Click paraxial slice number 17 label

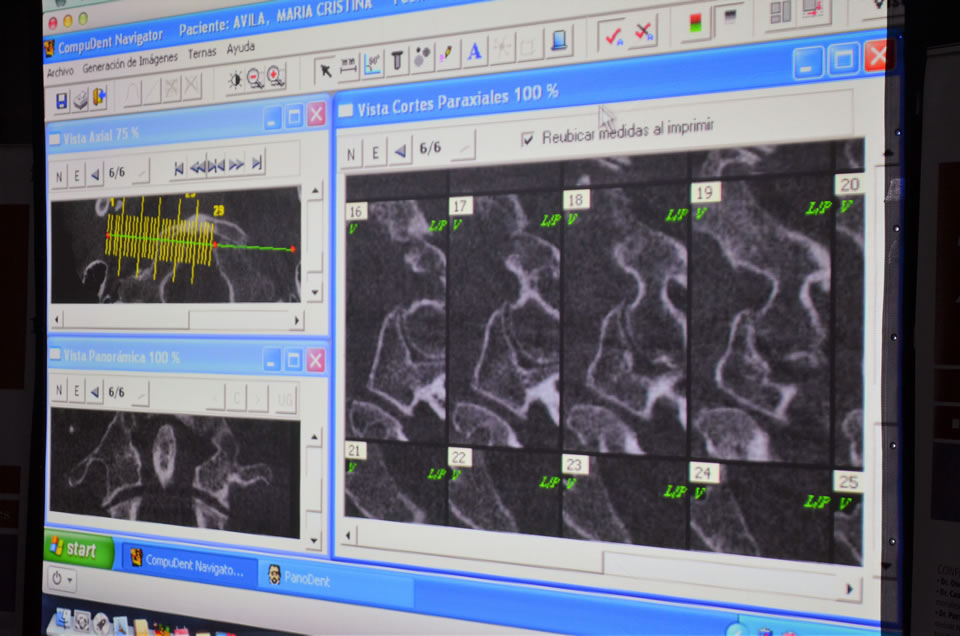460,206
